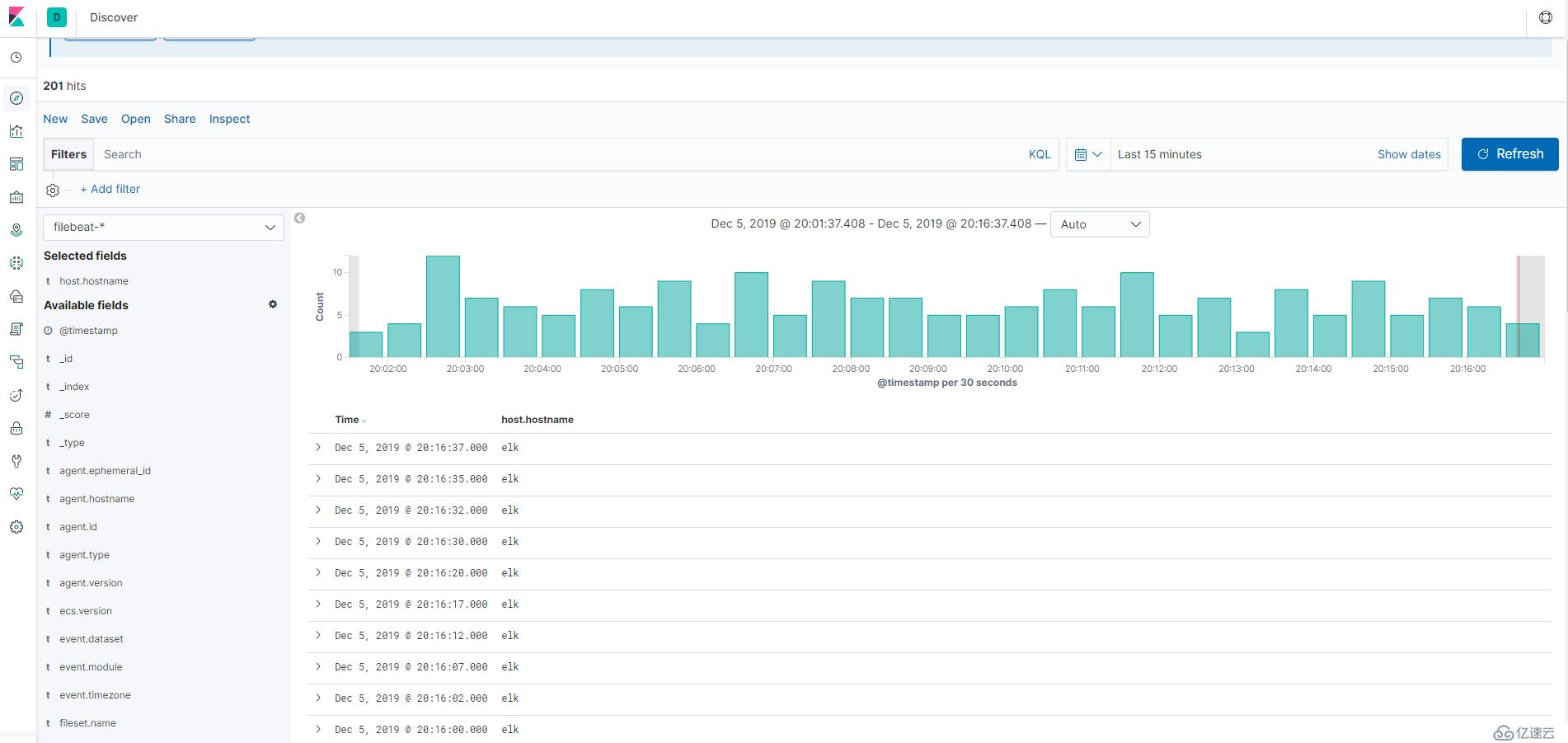Screen dimensions: 1568x743
Task: Open Discover compass icon in sidebar
Action: 16,98
